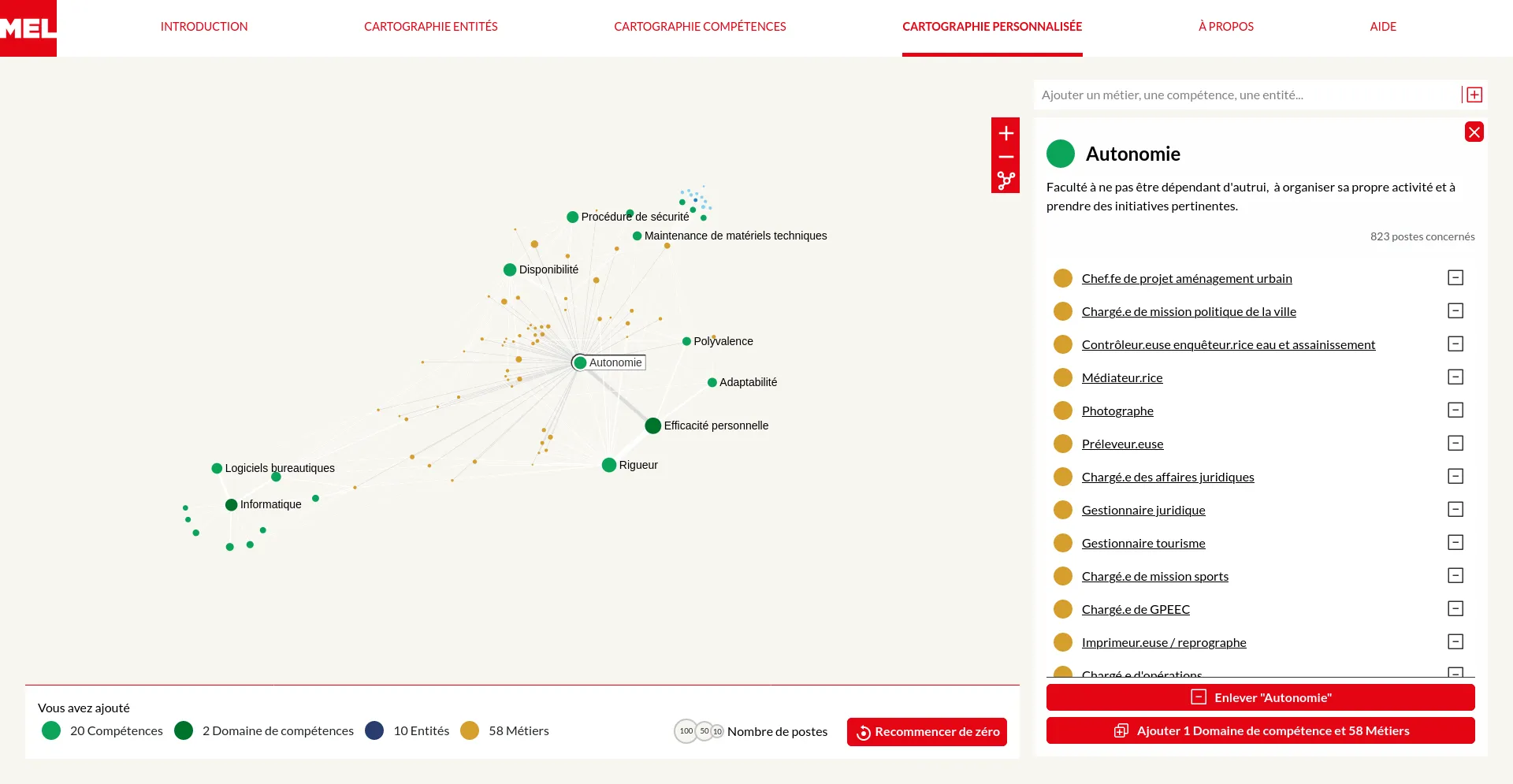Click the Informatique node in the map
1513x784 pixels.
(x=231, y=505)
